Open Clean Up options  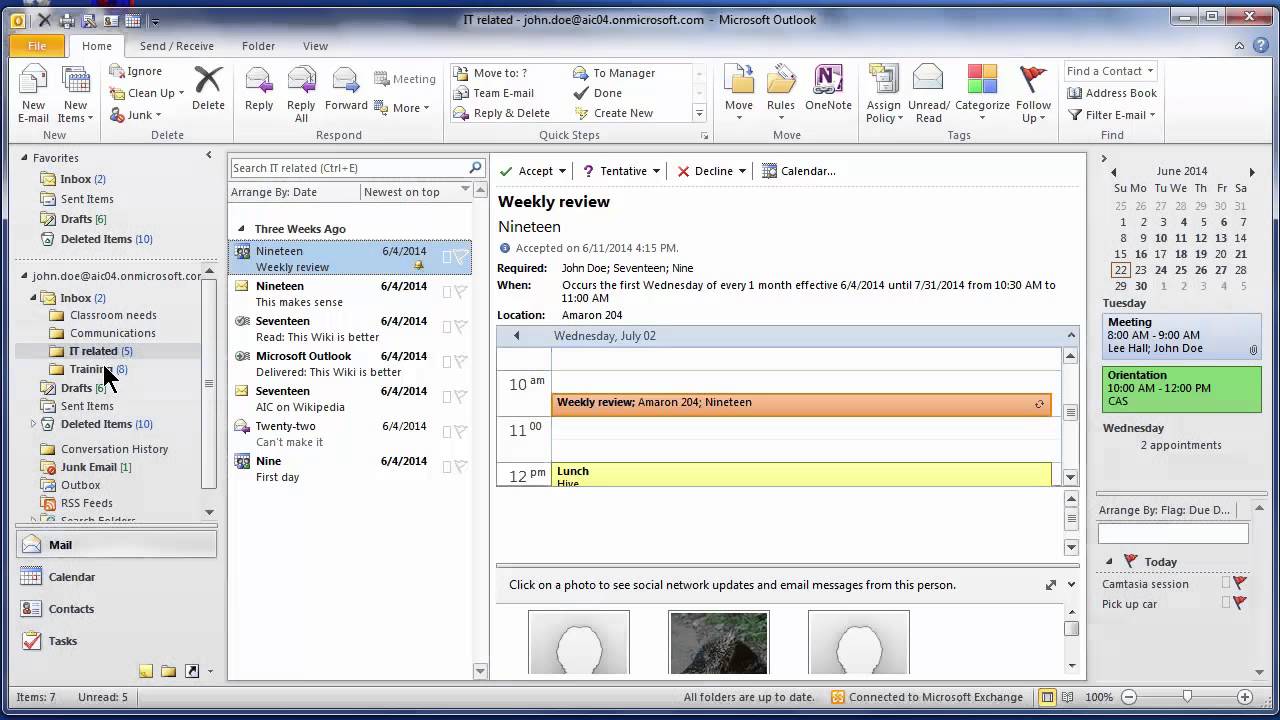147,93
